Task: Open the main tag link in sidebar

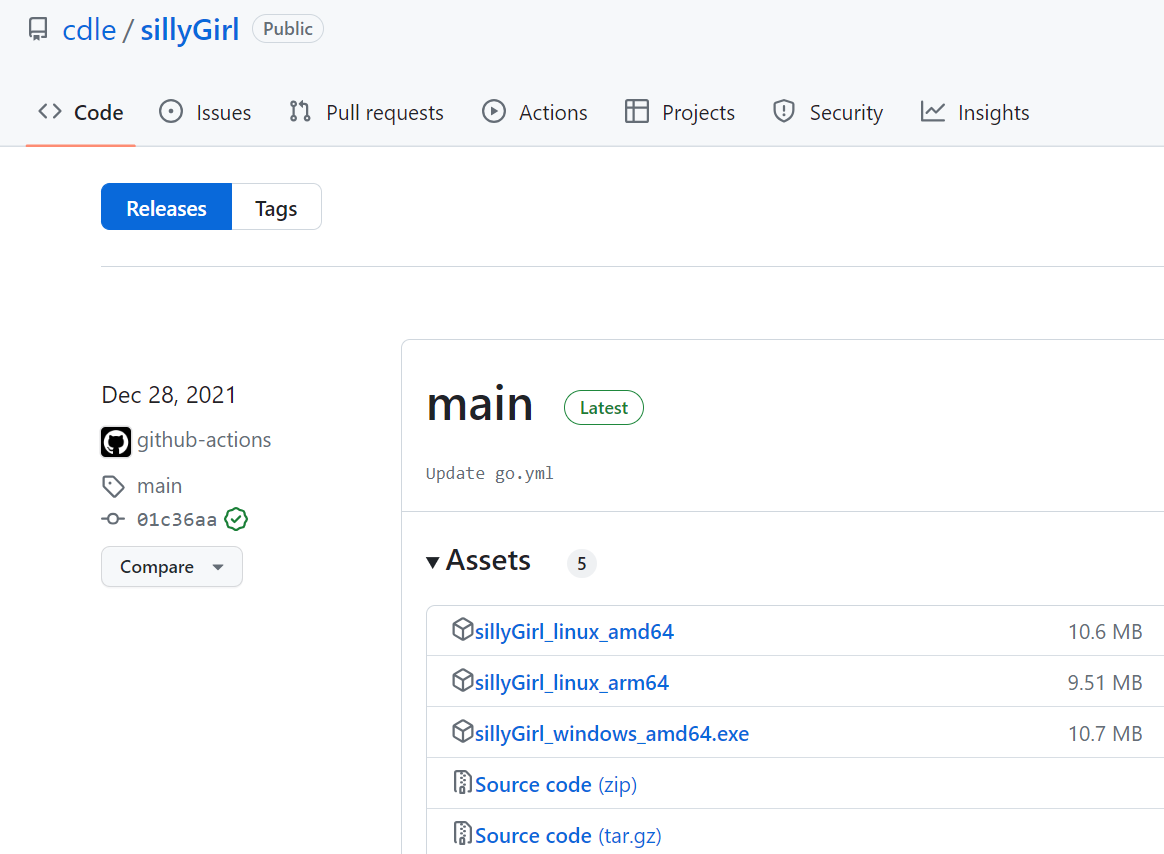Action: click(x=160, y=486)
